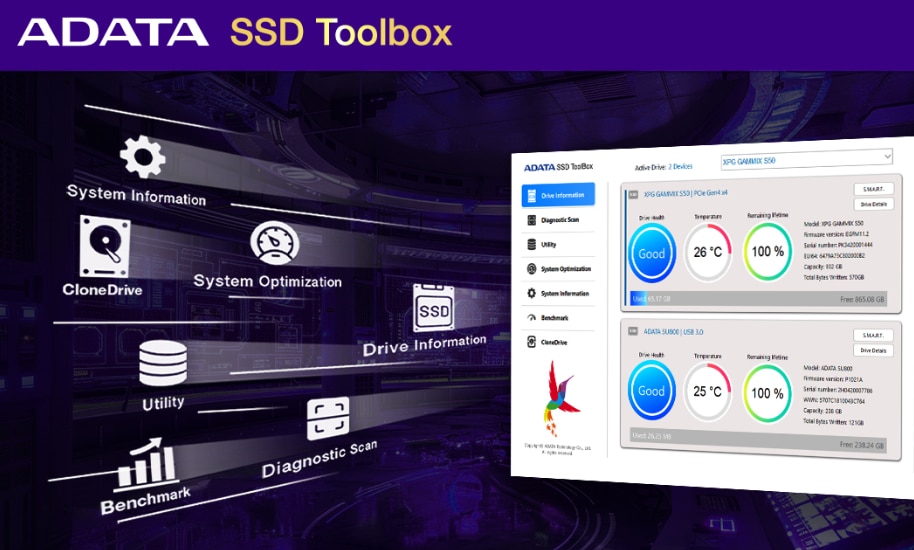Click the Model: ADATA SU800 line
The image size is (914, 550).
[x=828, y=368]
